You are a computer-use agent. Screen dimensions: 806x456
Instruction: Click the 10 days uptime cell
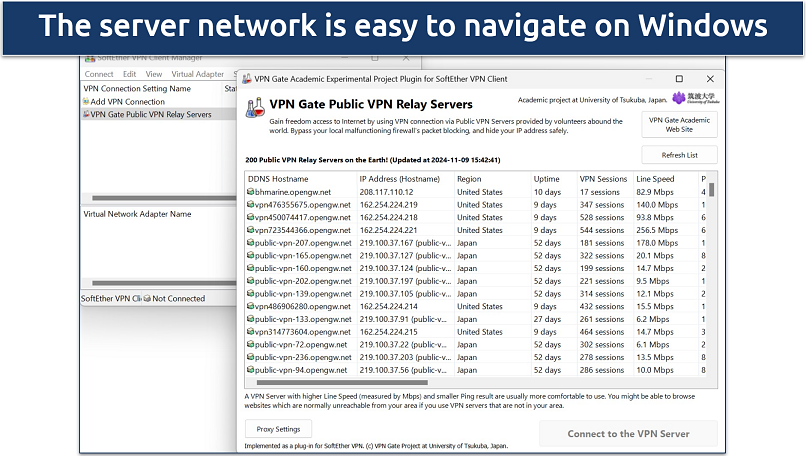tap(547, 192)
